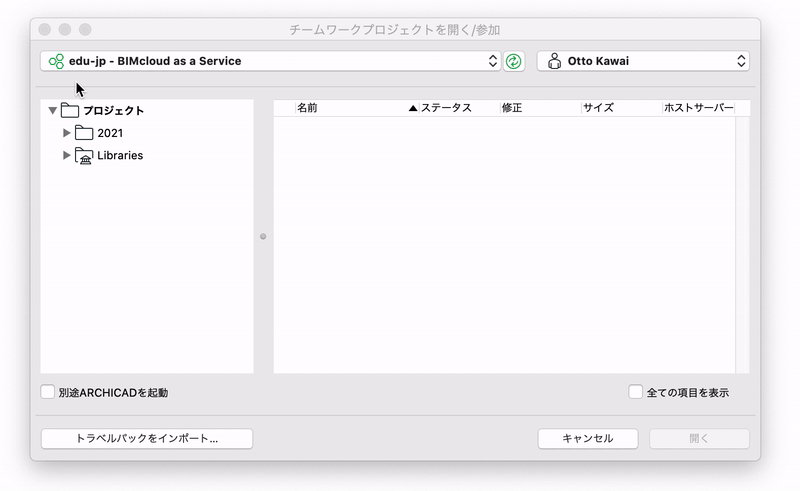Click the Libraries folder icon

click(84, 156)
